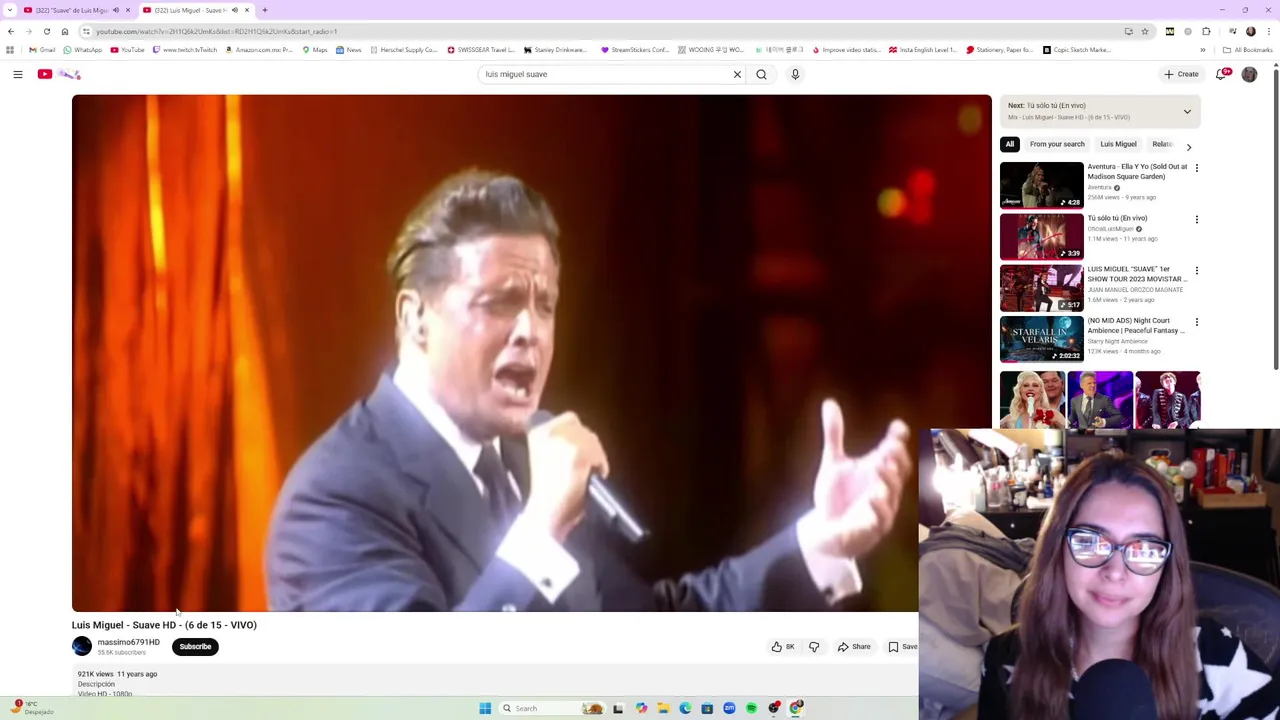Subscribe to massimo6791HD channel
Screen dimensions: 1280x720
[x=195, y=647]
